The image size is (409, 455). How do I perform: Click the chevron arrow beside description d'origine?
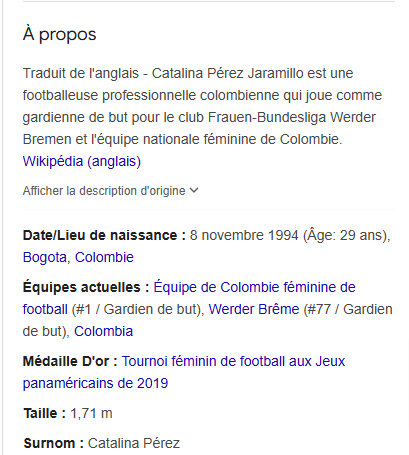coord(194,190)
